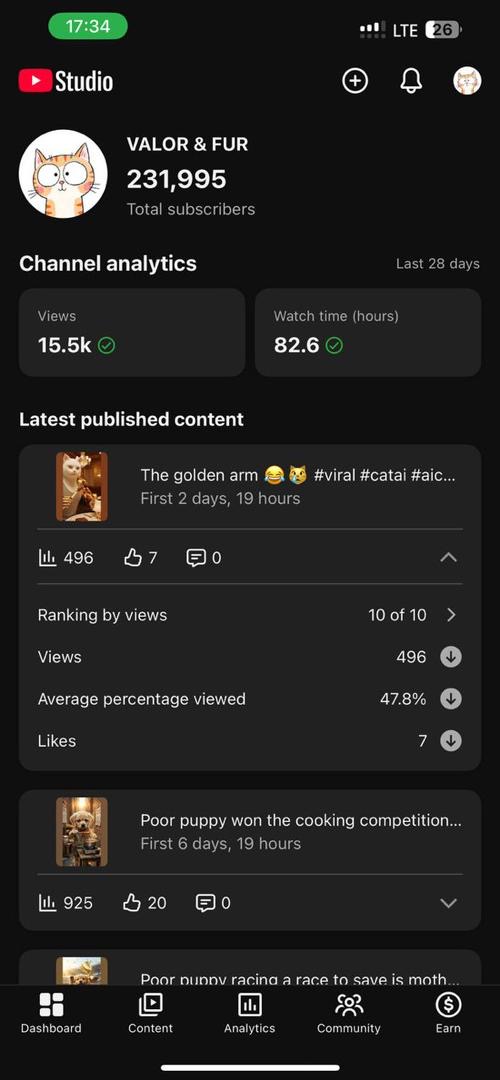Collapse the golden arm video stats

448,557
